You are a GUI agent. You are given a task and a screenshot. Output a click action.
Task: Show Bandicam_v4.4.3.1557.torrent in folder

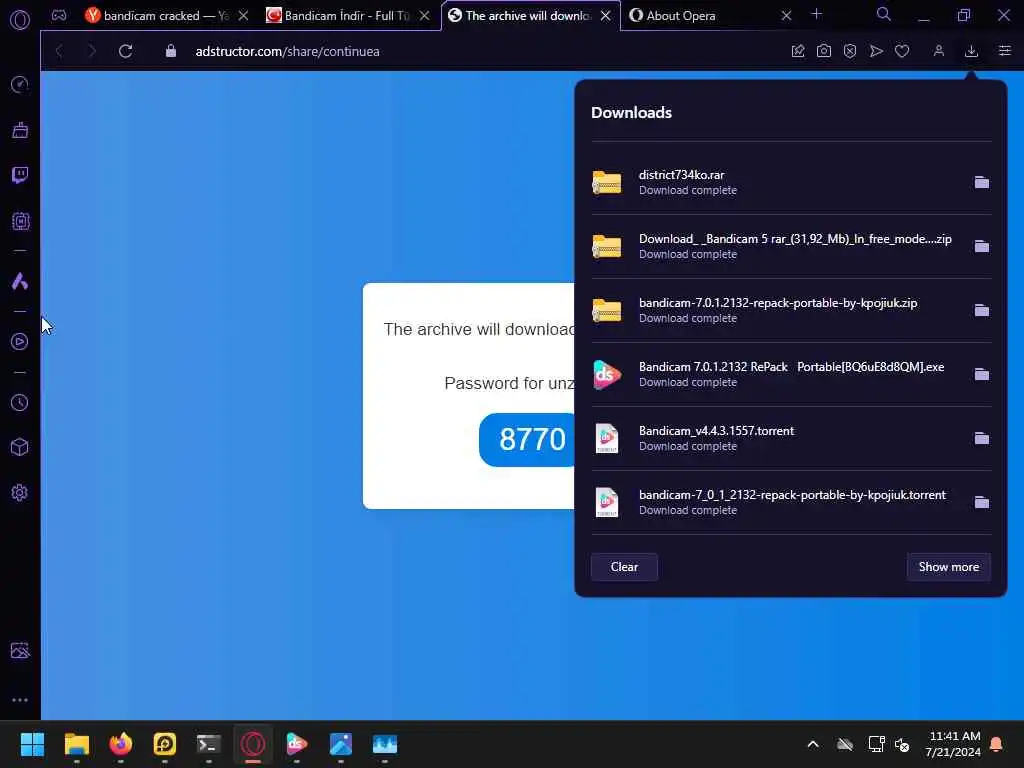point(982,438)
